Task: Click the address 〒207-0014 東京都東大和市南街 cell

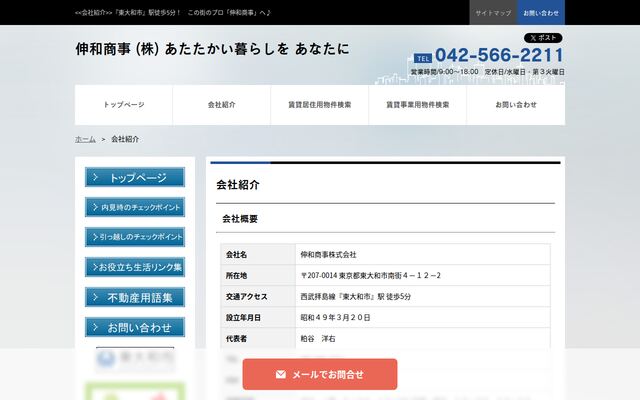Action: 423,276
